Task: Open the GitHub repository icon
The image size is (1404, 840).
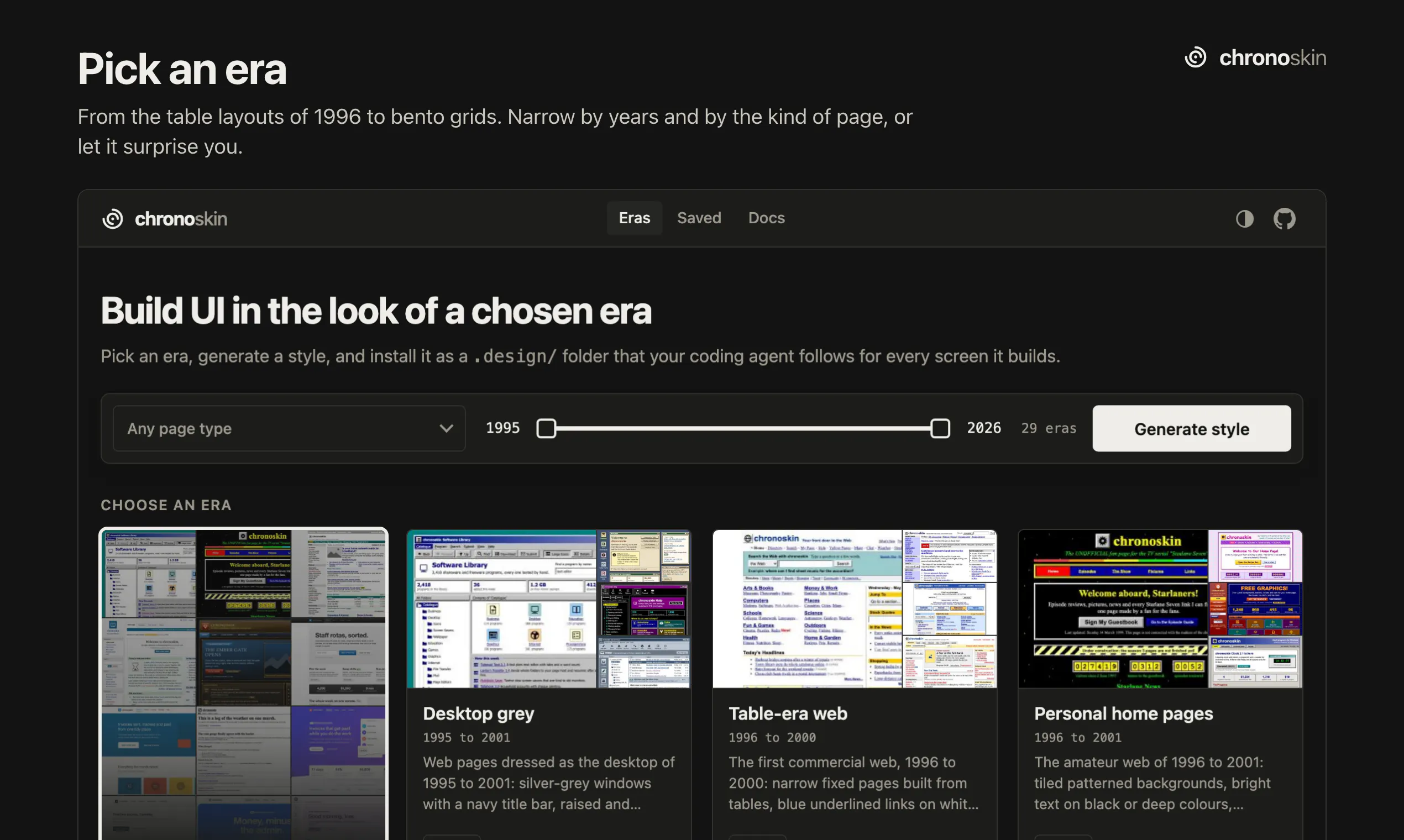Action: click(1284, 218)
